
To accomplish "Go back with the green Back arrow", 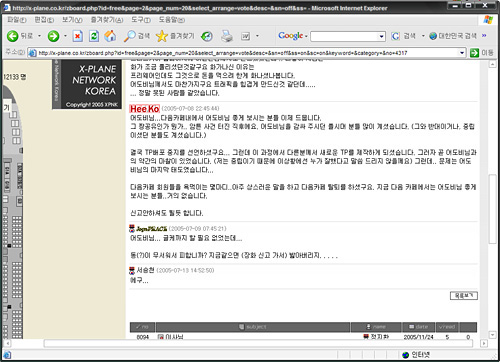I will [13, 36].
